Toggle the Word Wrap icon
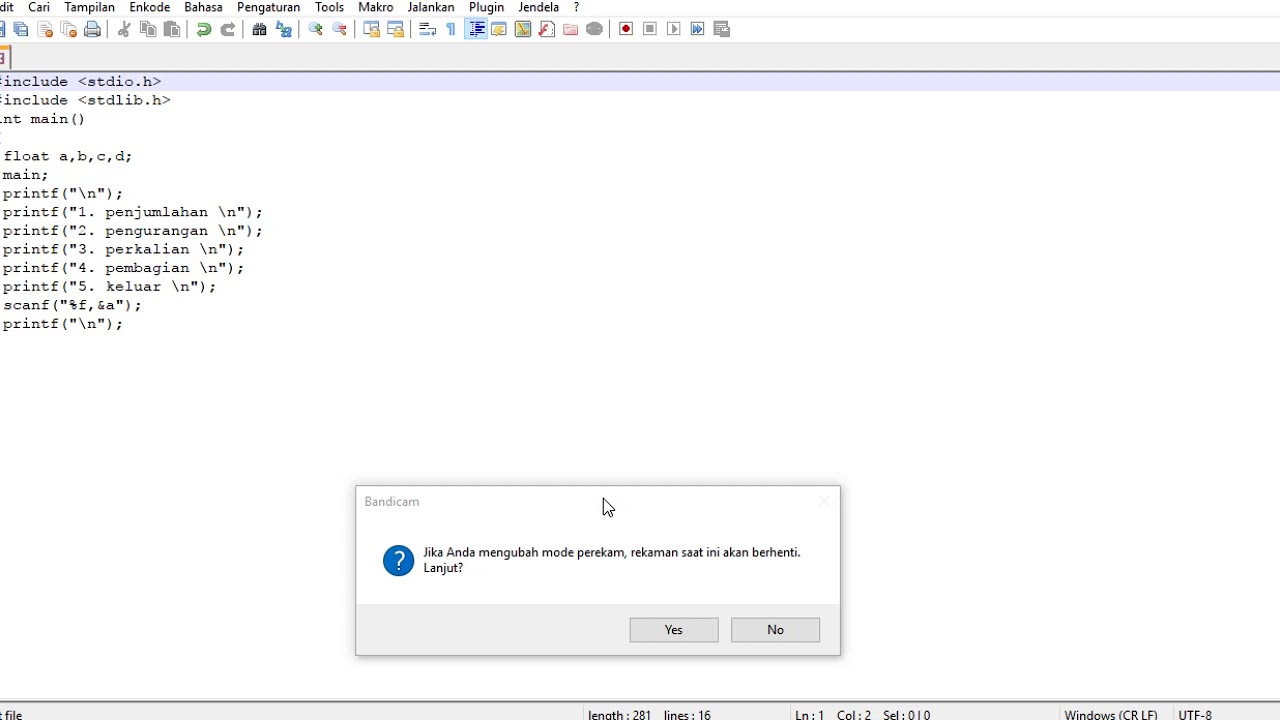The width and height of the screenshot is (1280, 720). pos(428,29)
